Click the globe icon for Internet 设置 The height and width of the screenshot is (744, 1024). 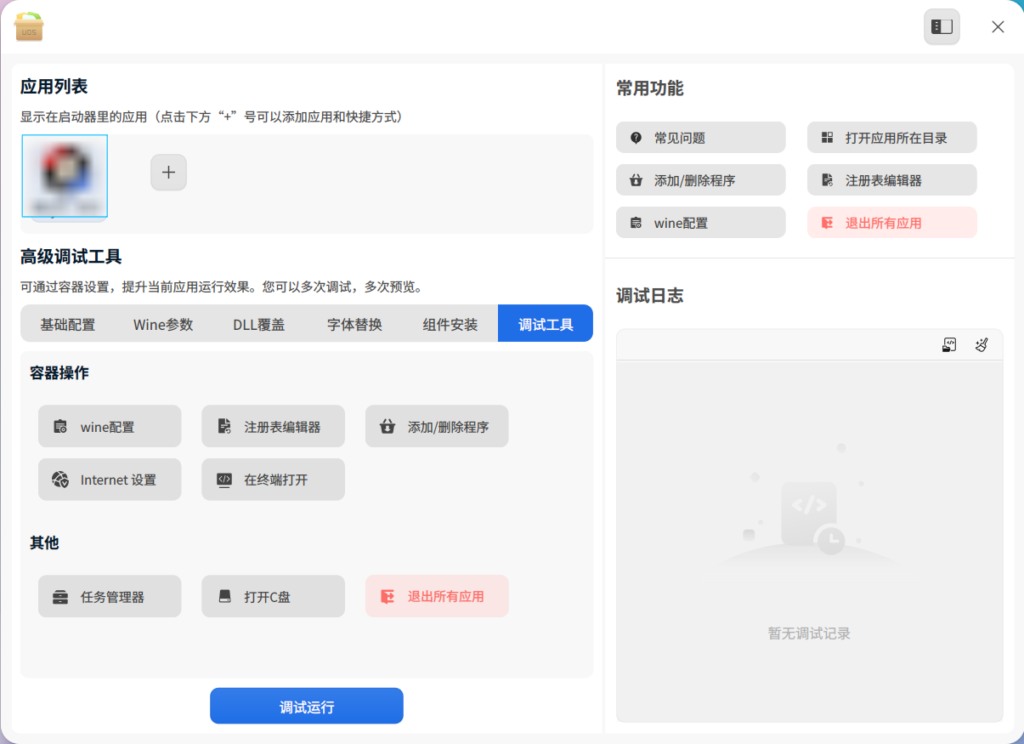point(60,480)
